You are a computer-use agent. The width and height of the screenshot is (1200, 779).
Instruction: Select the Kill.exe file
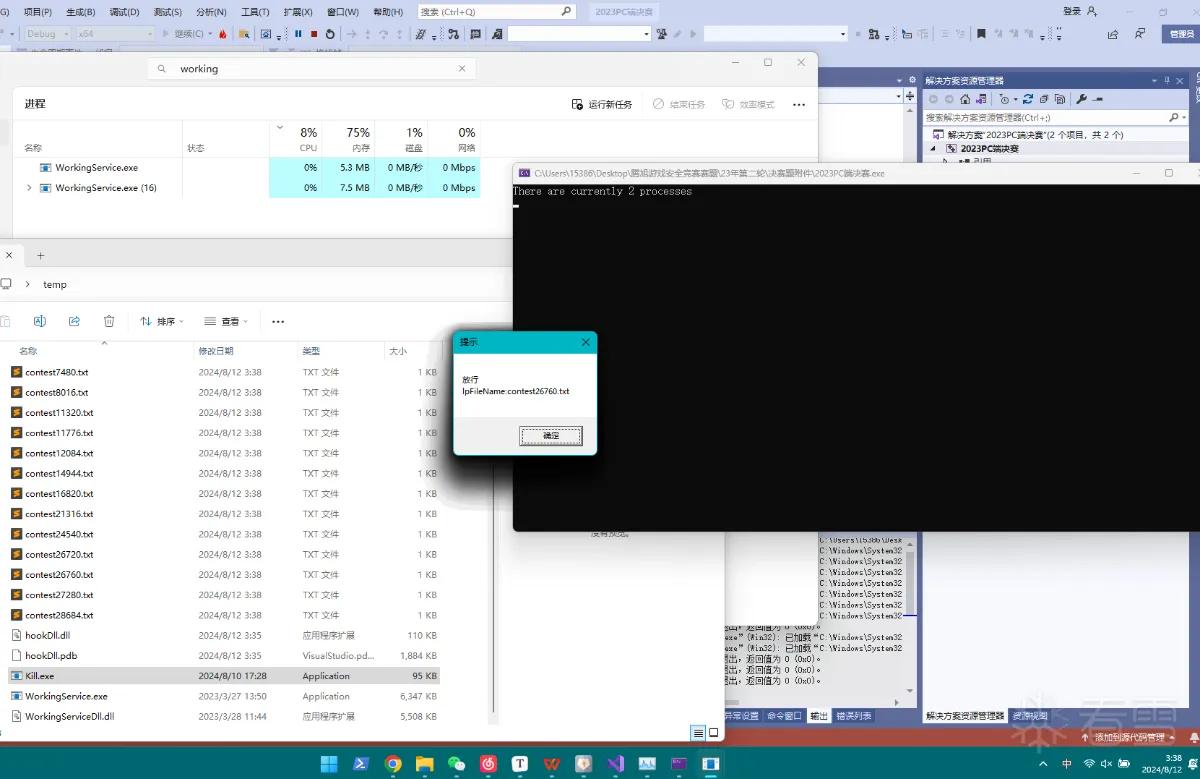click(224, 676)
